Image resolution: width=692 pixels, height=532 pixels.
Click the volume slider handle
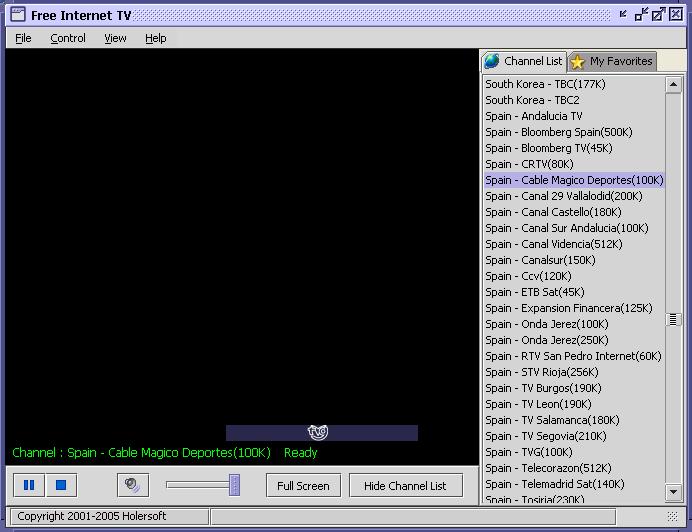(234, 485)
